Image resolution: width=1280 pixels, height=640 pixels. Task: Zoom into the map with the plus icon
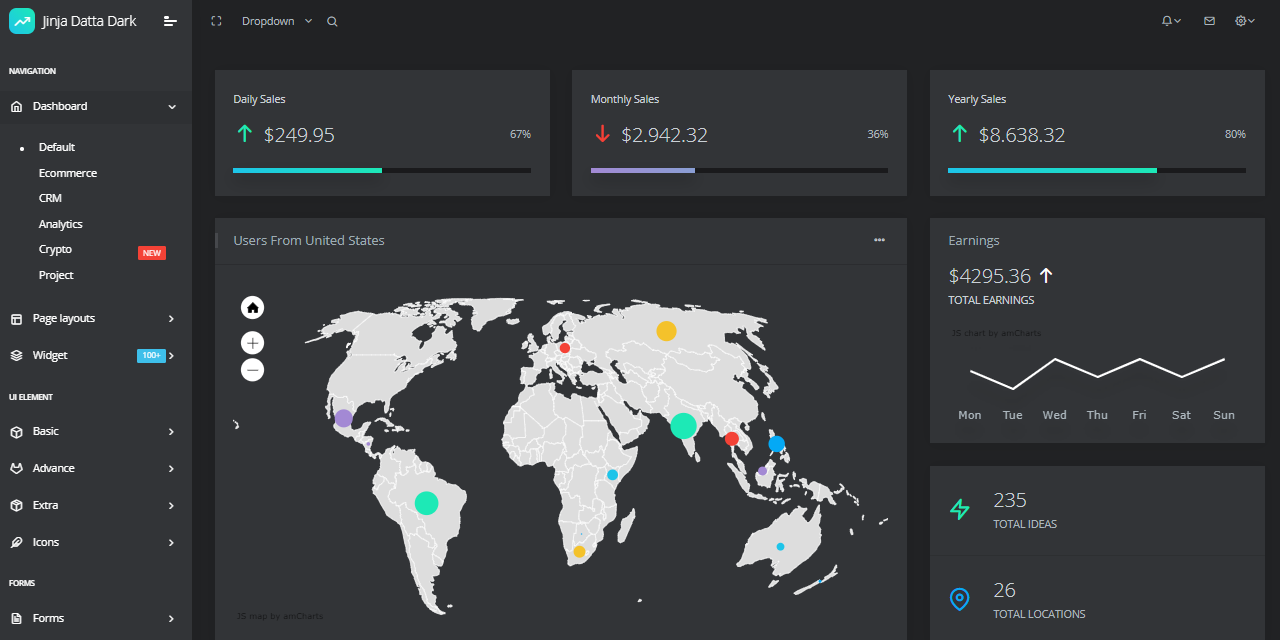tap(252, 342)
